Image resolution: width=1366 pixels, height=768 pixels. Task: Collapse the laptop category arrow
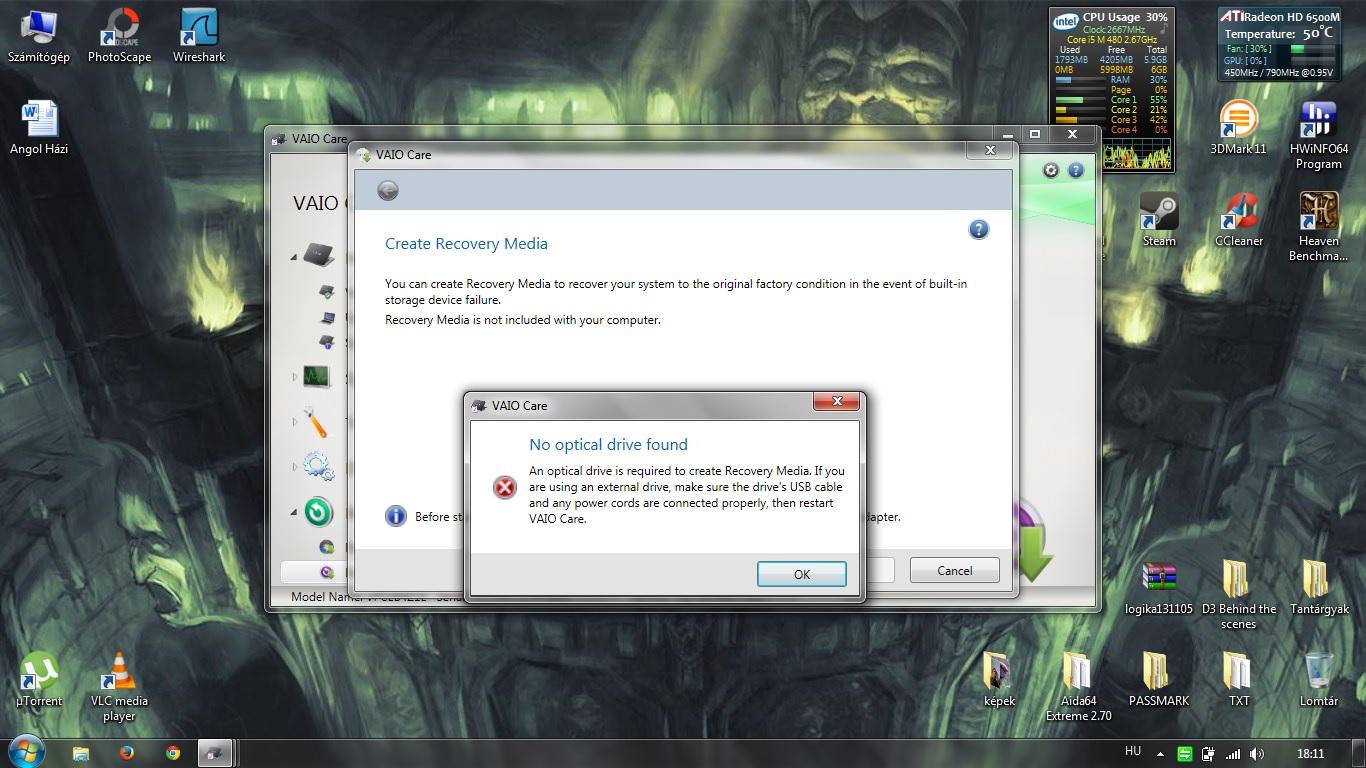click(x=294, y=257)
